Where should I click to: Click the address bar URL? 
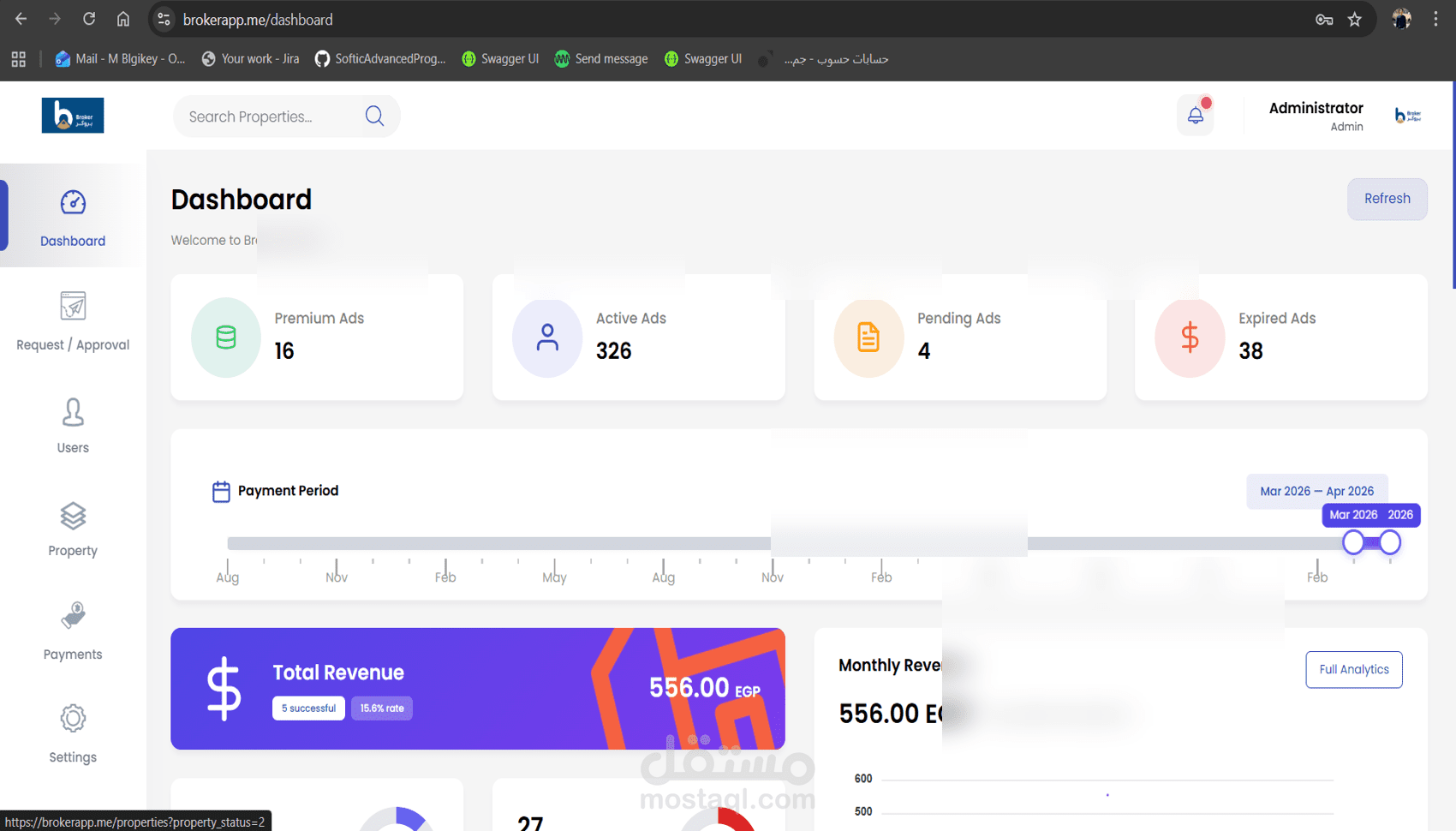click(x=258, y=20)
